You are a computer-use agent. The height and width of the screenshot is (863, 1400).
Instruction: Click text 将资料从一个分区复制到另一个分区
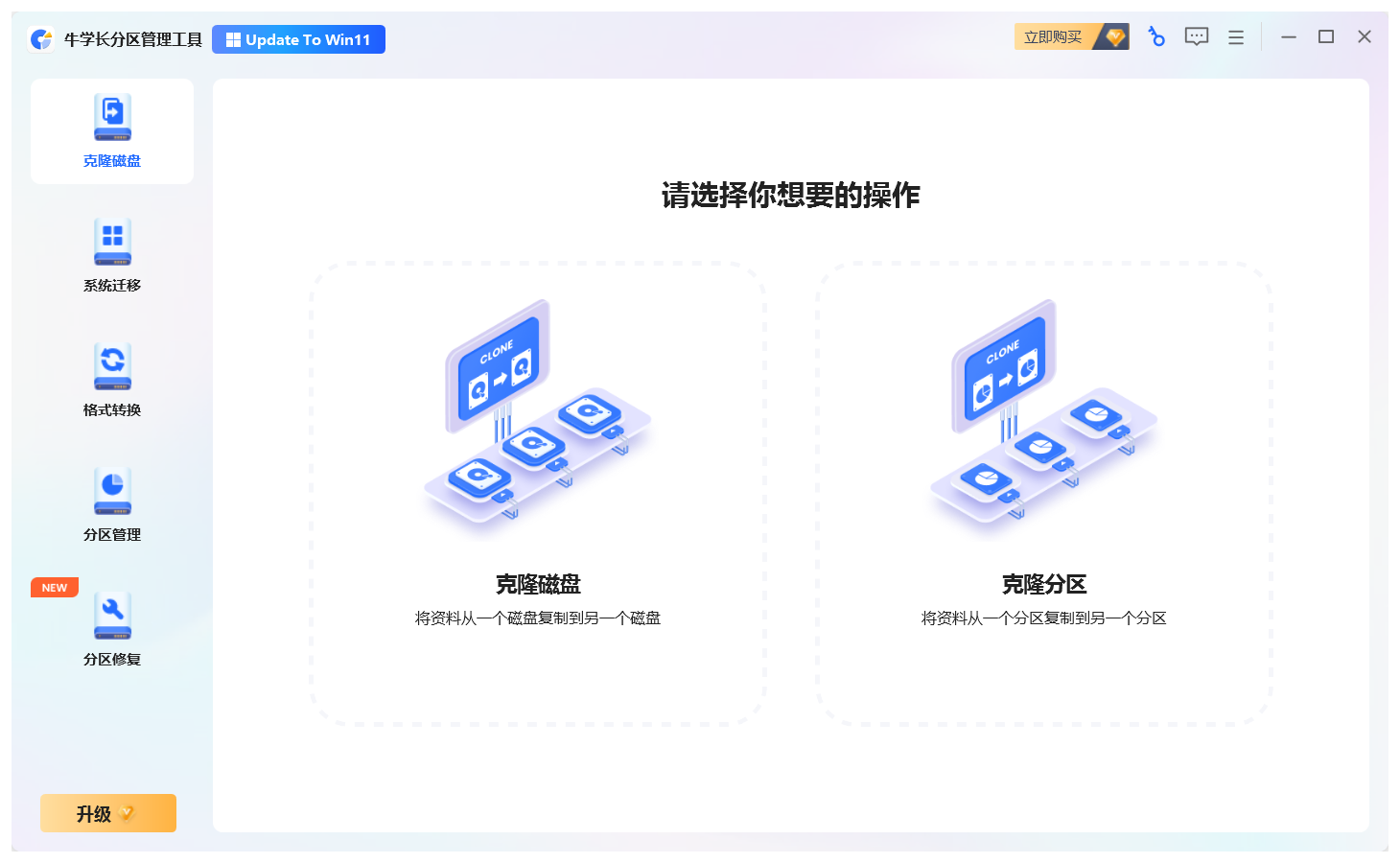tap(1044, 618)
